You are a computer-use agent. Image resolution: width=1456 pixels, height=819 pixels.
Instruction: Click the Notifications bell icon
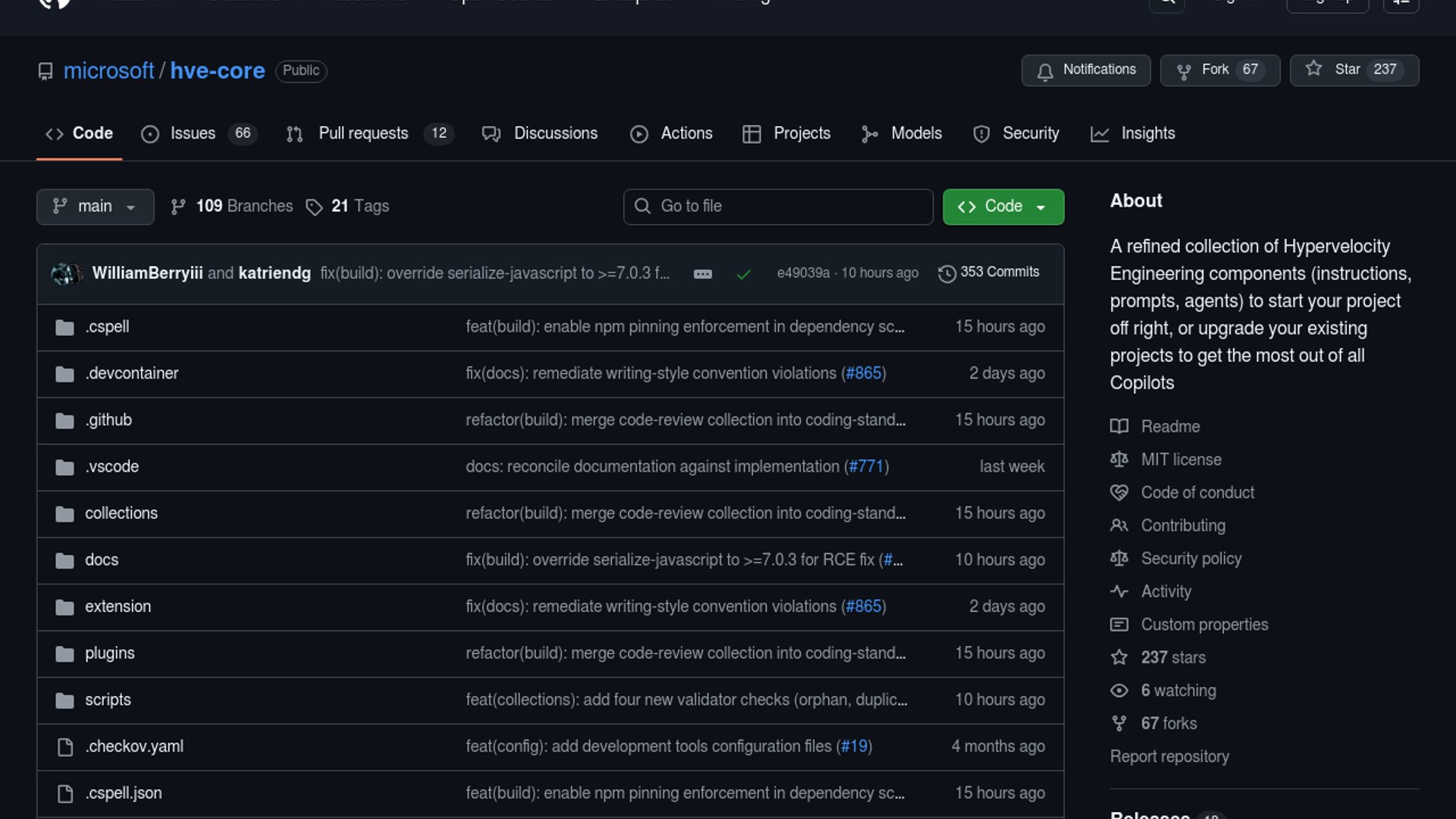pos(1045,71)
